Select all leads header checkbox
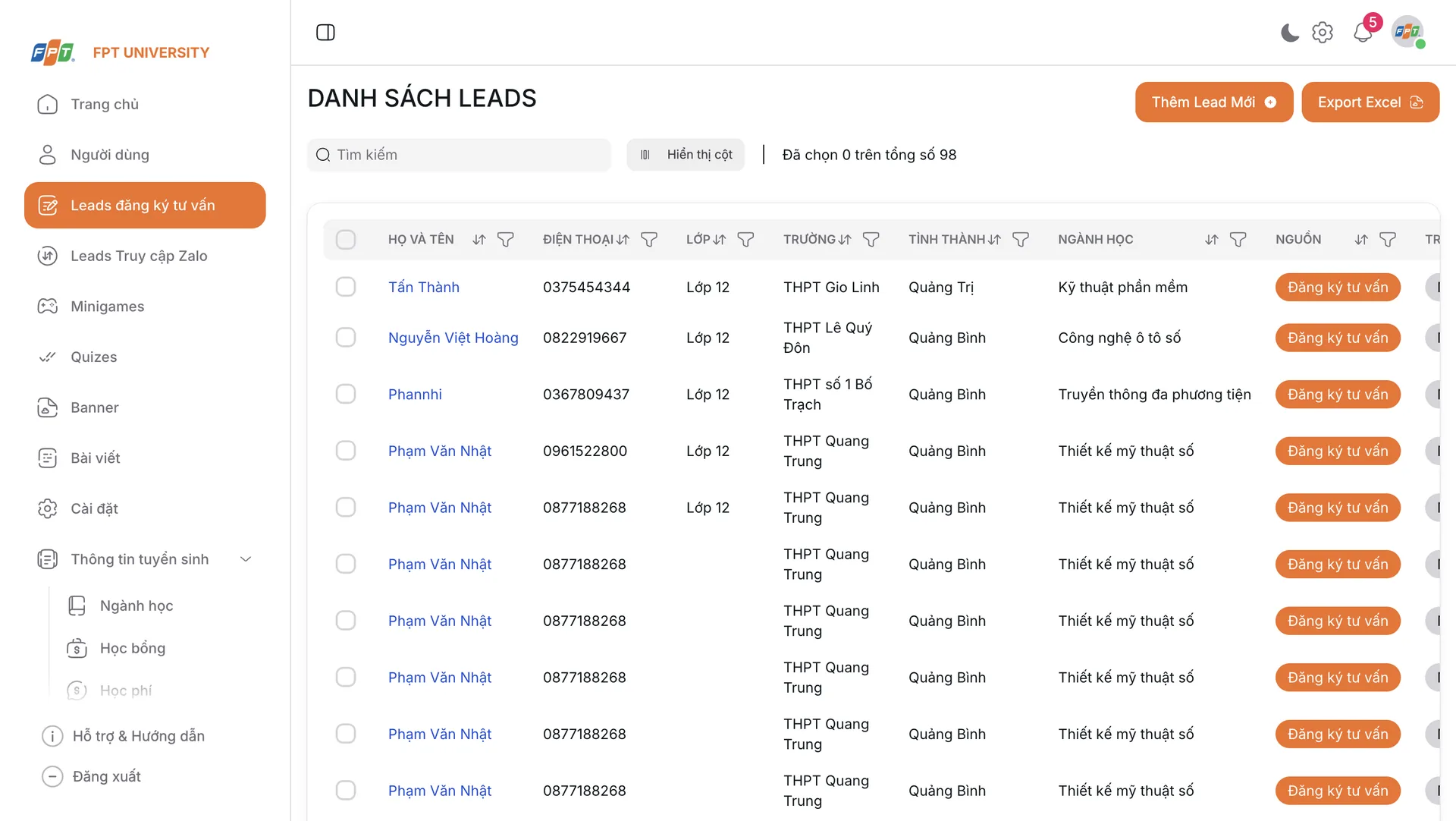 point(346,240)
